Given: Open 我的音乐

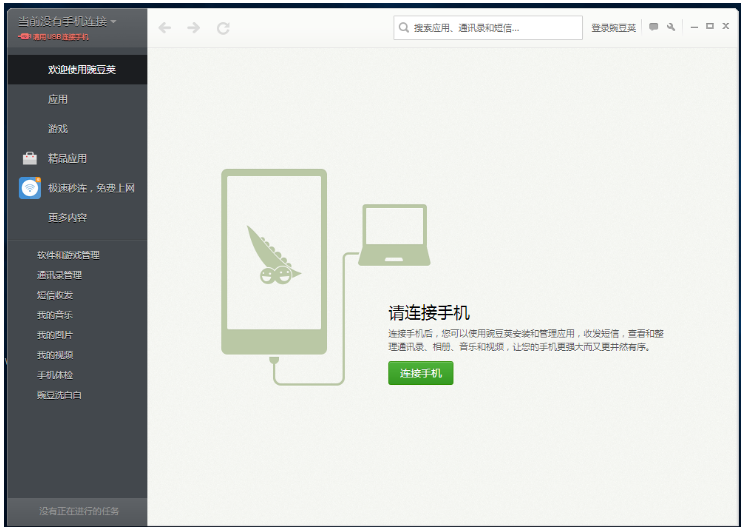Looking at the screenshot, I should 55,315.
